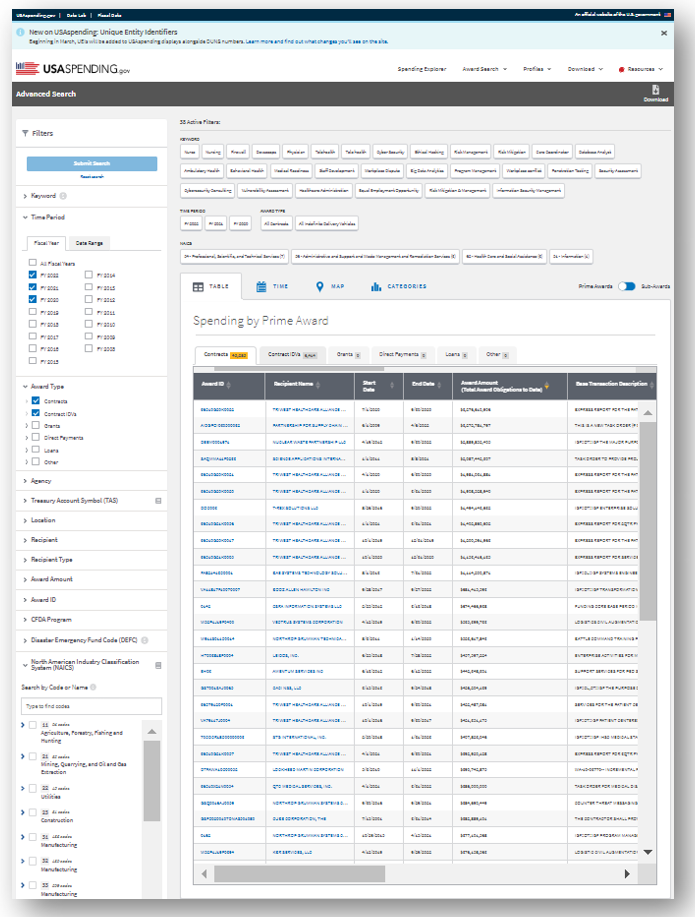The height and width of the screenshot is (917, 695).
Task: Click the Submit Search button
Action: click(x=92, y=163)
